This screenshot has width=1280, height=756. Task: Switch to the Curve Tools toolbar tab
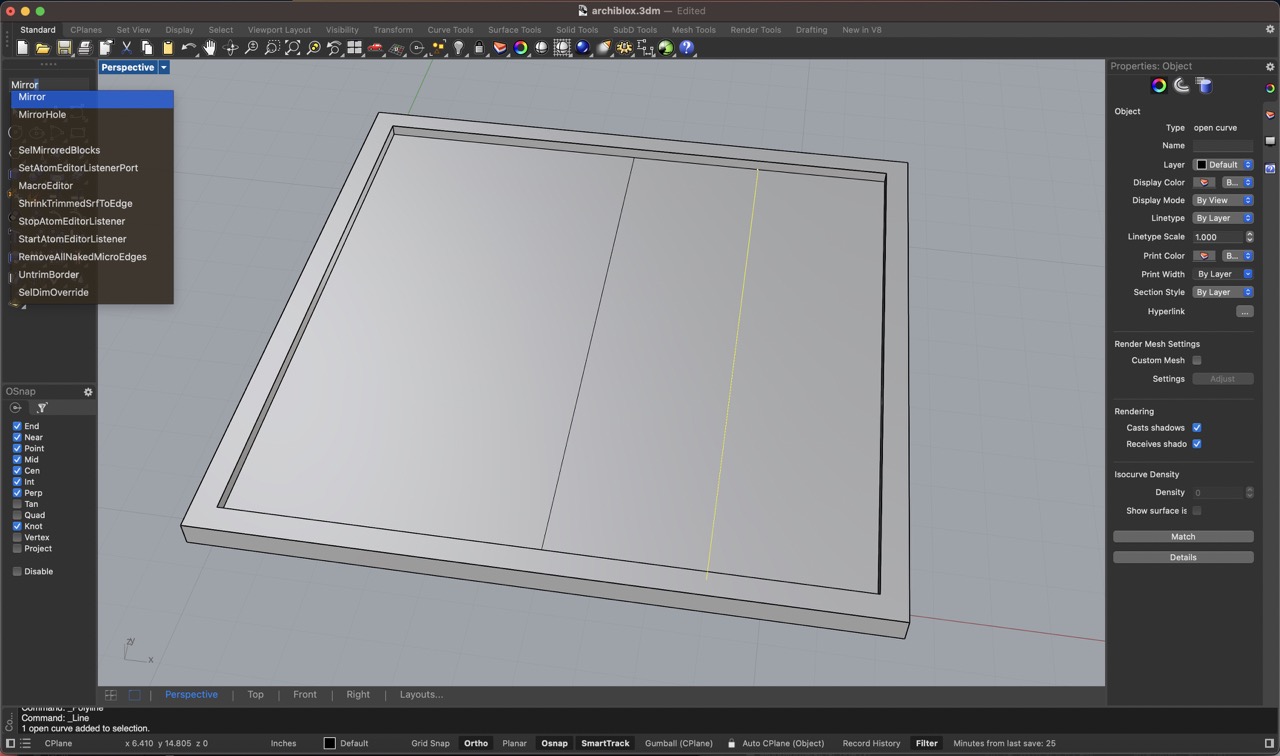(x=450, y=29)
